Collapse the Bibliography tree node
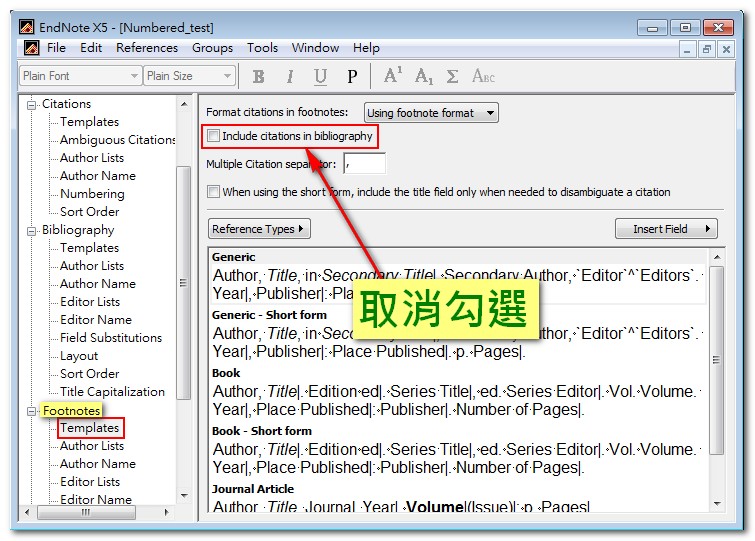This screenshot has width=755, height=541. [x=31, y=231]
